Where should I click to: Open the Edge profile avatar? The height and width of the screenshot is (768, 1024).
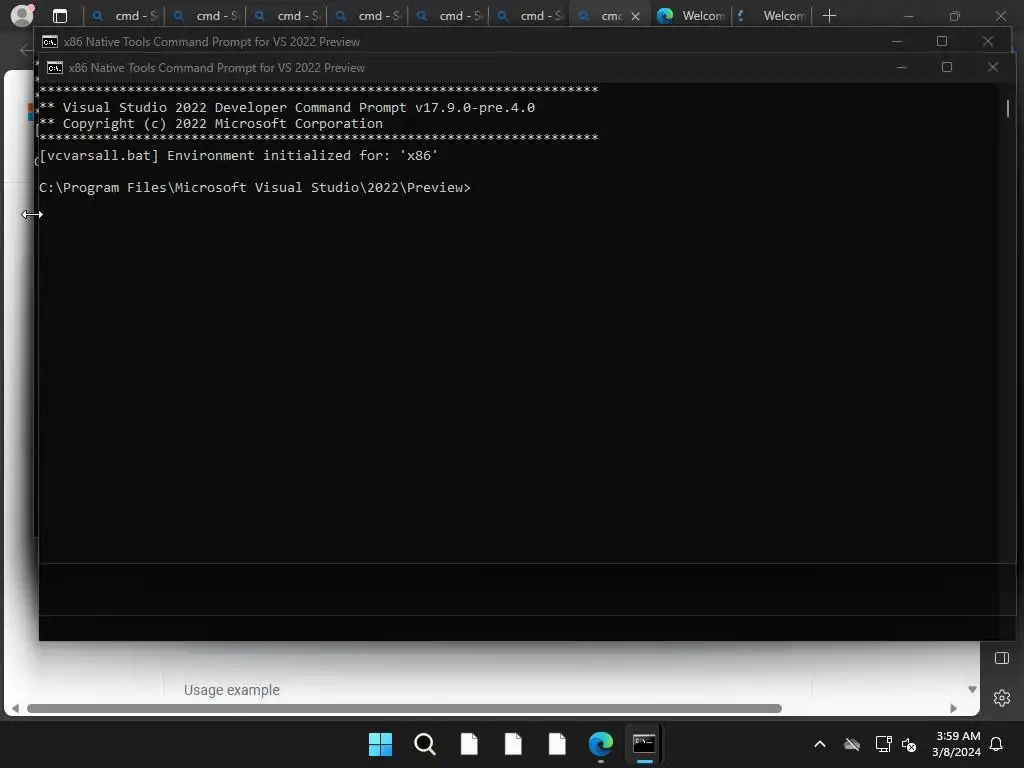22,15
